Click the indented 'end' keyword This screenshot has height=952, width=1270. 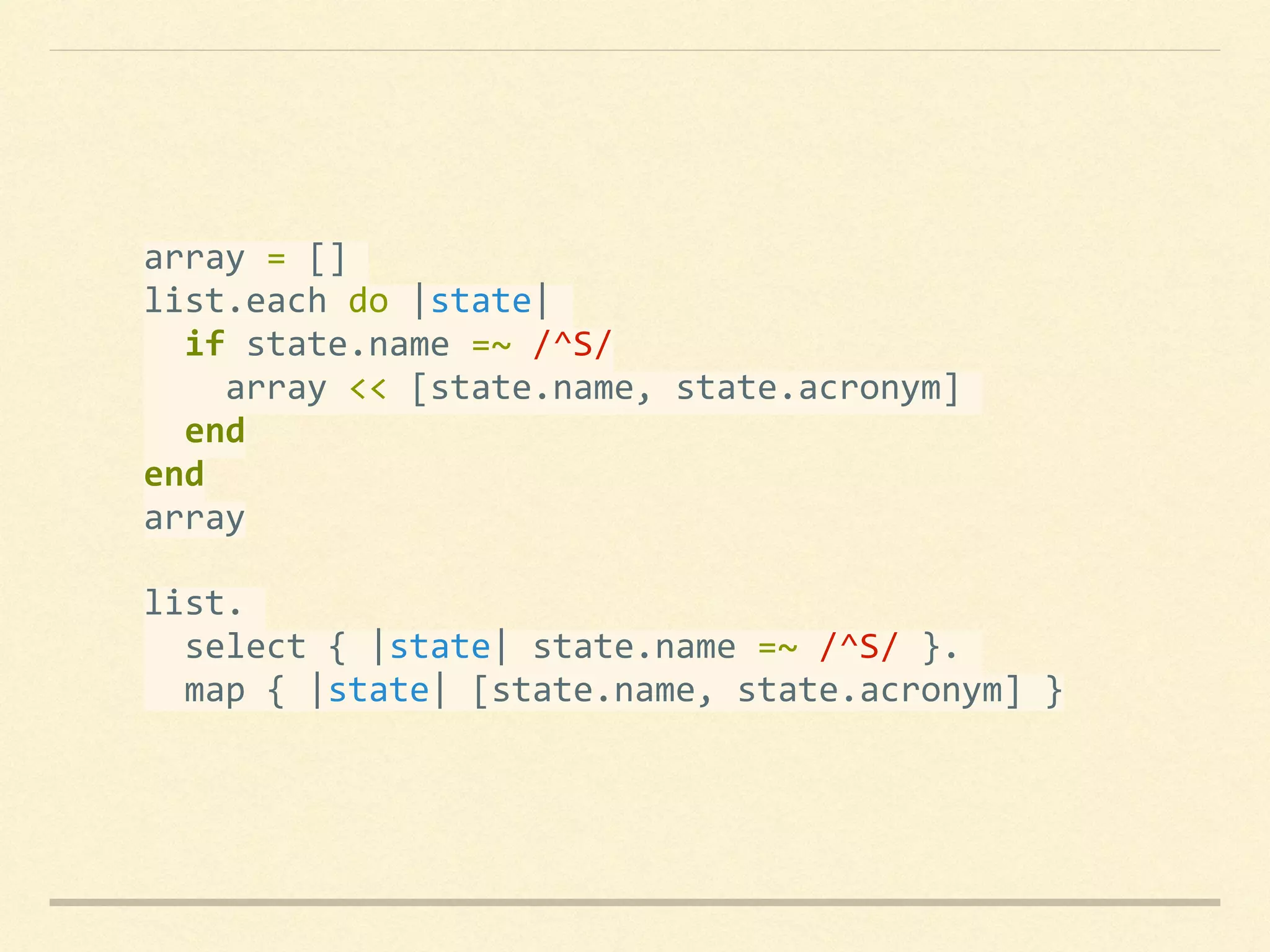(x=215, y=431)
